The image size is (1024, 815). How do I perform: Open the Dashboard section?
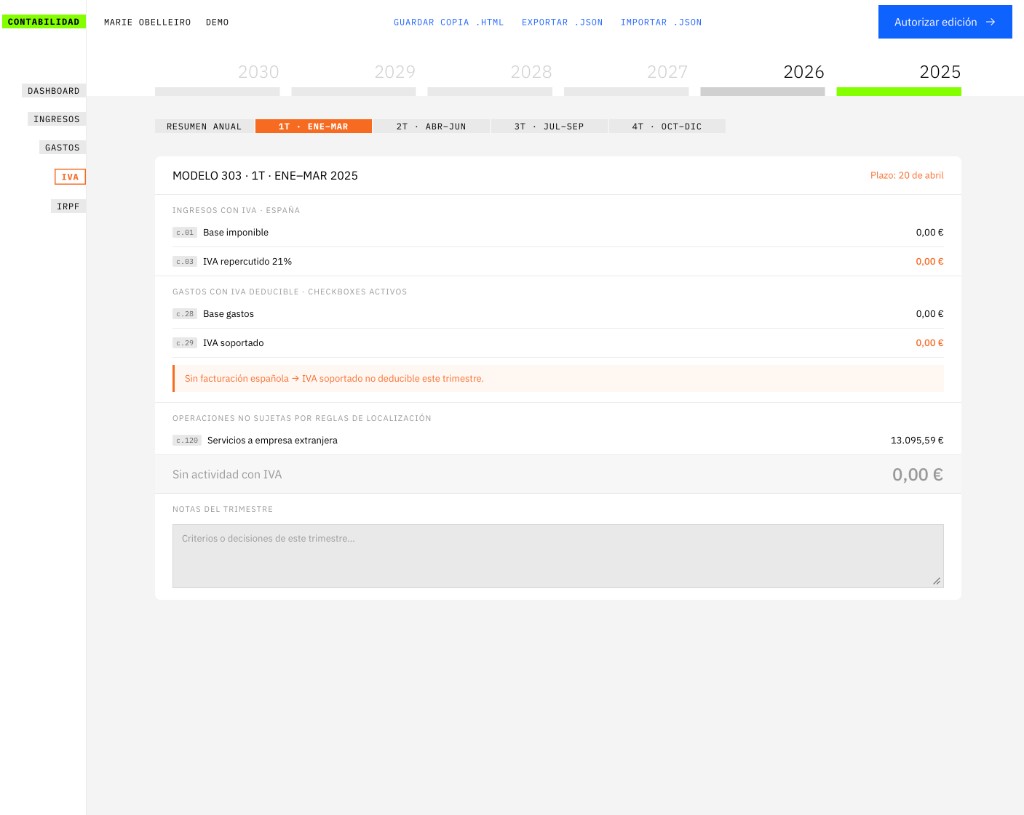coord(54,91)
